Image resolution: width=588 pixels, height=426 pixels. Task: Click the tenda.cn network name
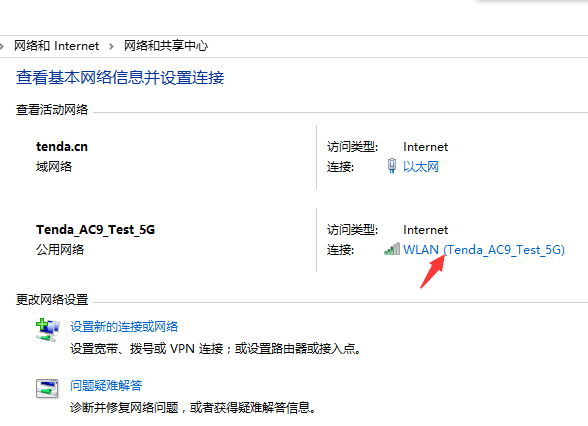[62, 147]
